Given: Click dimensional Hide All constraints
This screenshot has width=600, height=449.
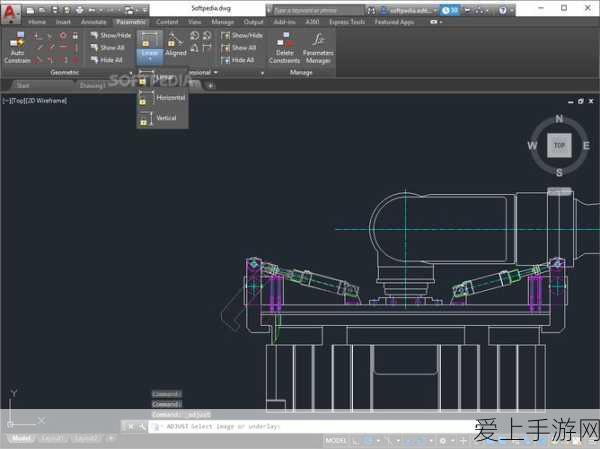Looking at the screenshot, I should pyautogui.click(x=238, y=60).
